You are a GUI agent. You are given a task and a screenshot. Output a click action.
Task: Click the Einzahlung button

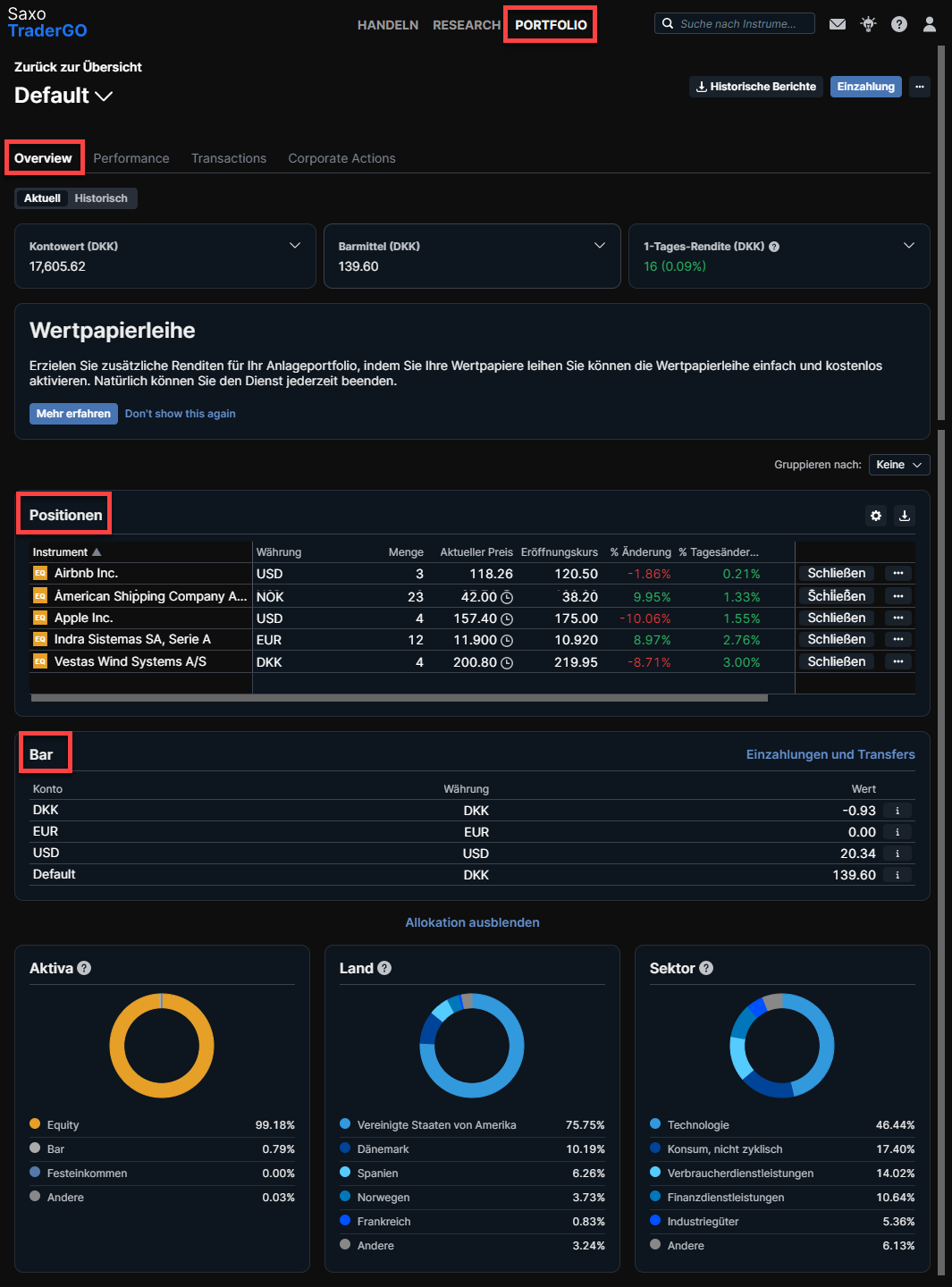(x=865, y=87)
